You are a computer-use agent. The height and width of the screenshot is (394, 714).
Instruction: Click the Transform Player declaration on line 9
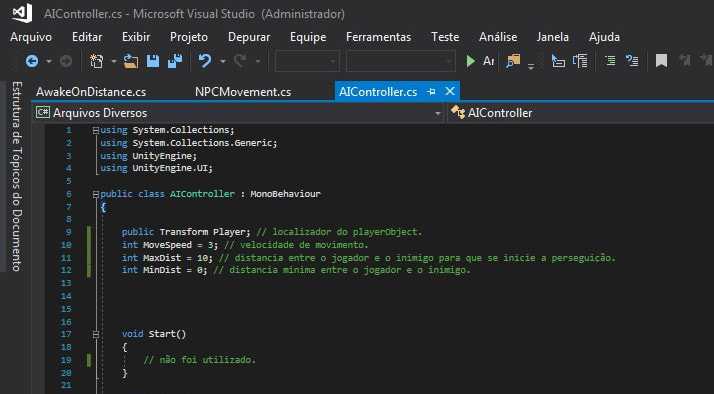pyautogui.click(x=186, y=232)
